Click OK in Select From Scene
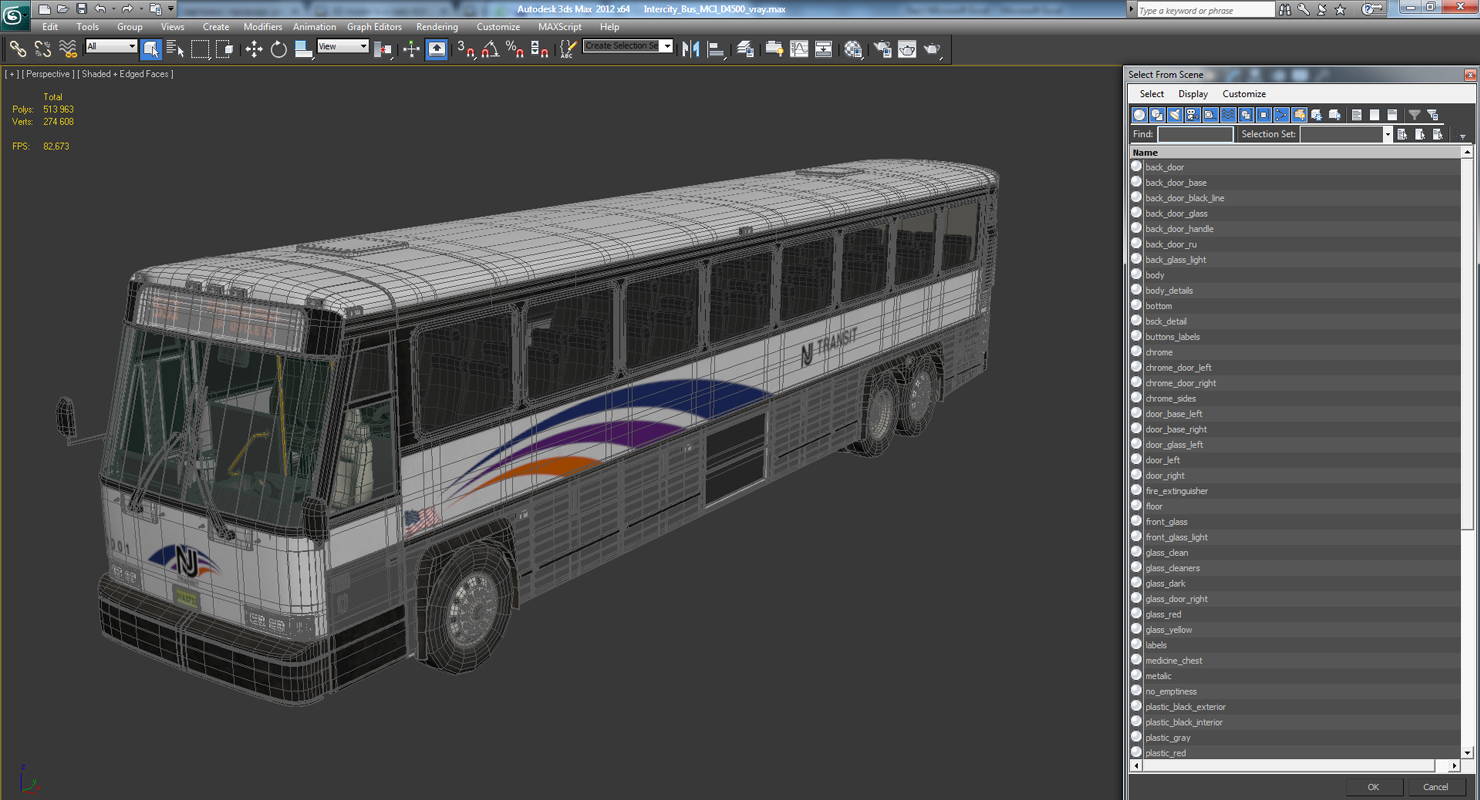Image resolution: width=1480 pixels, height=800 pixels. (x=1373, y=787)
